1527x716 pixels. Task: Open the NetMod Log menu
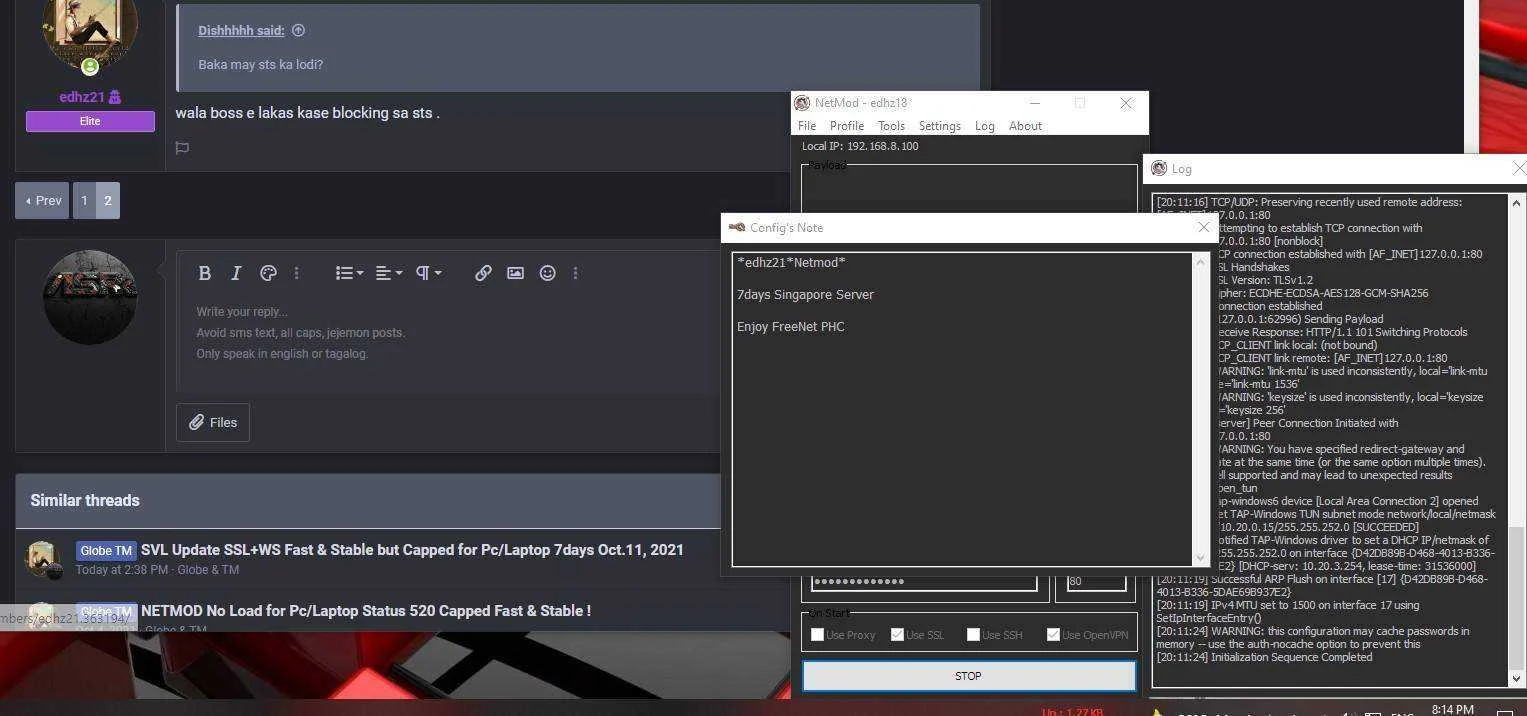pyautogui.click(x=984, y=126)
